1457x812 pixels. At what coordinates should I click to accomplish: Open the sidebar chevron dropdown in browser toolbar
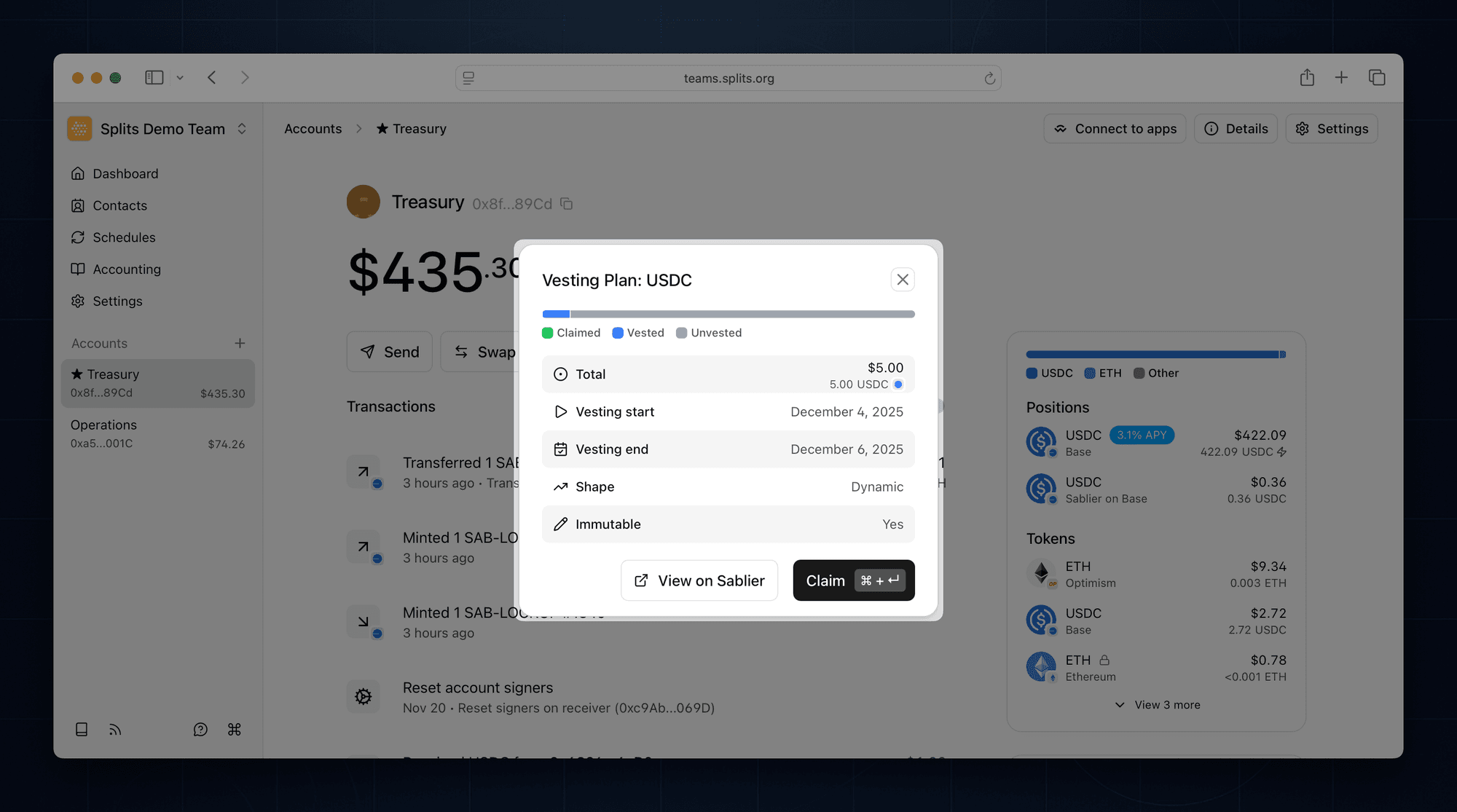click(x=180, y=77)
